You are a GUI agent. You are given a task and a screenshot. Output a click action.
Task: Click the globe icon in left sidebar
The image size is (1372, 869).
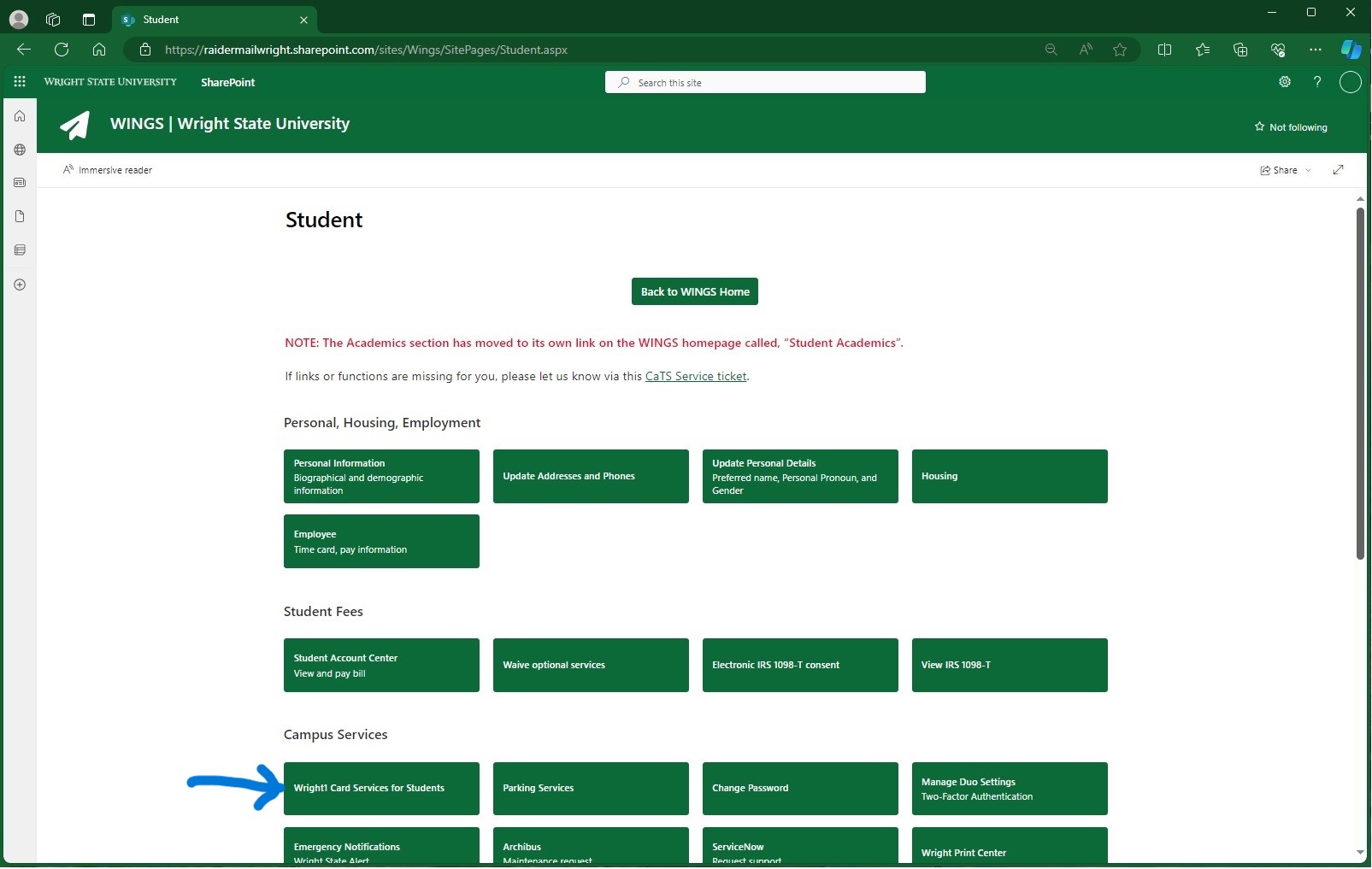tap(20, 150)
